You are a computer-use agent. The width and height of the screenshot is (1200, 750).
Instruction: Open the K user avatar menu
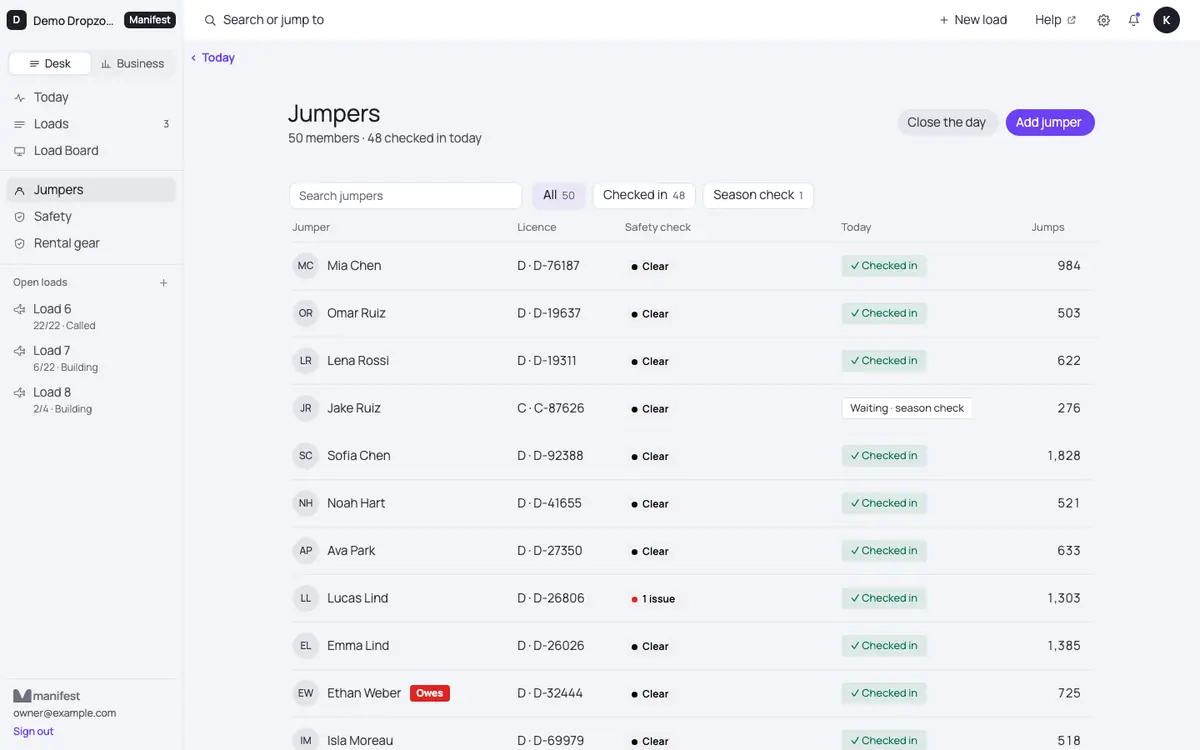click(x=1166, y=20)
